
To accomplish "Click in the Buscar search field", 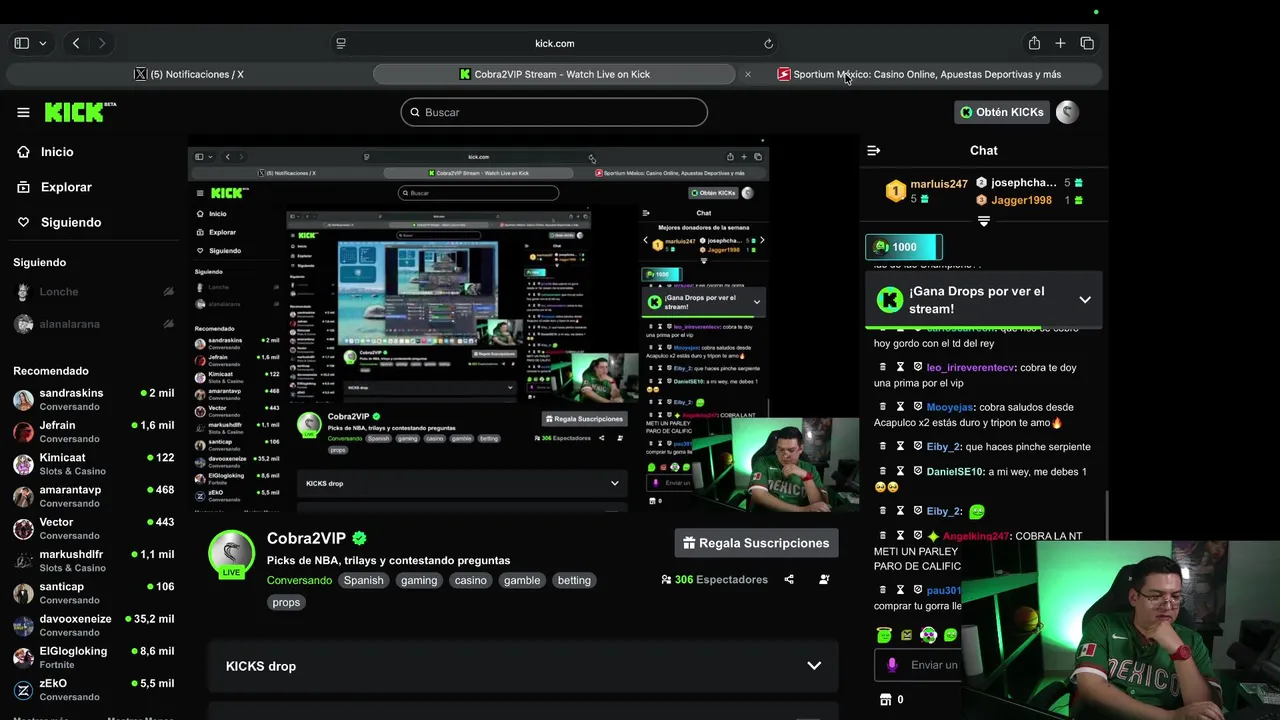I will click(554, 112).
